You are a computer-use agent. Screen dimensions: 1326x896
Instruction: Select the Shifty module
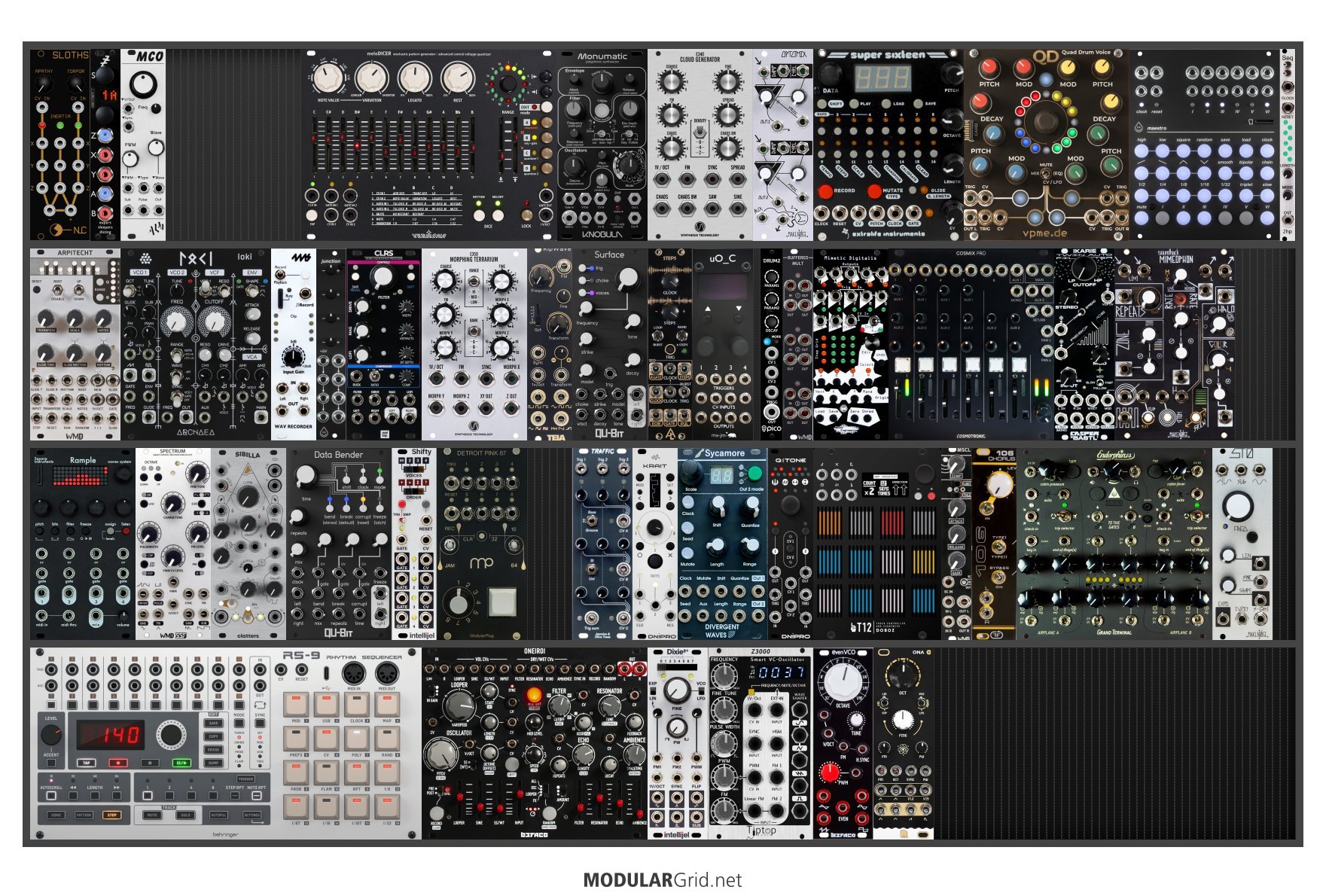coord(414,544)
